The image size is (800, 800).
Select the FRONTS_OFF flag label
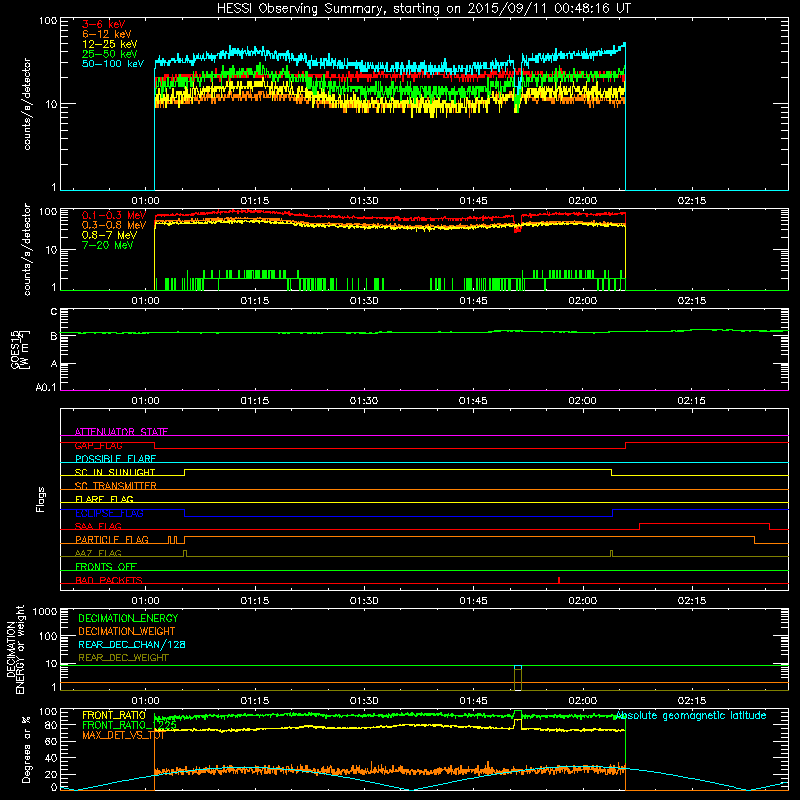106,566
